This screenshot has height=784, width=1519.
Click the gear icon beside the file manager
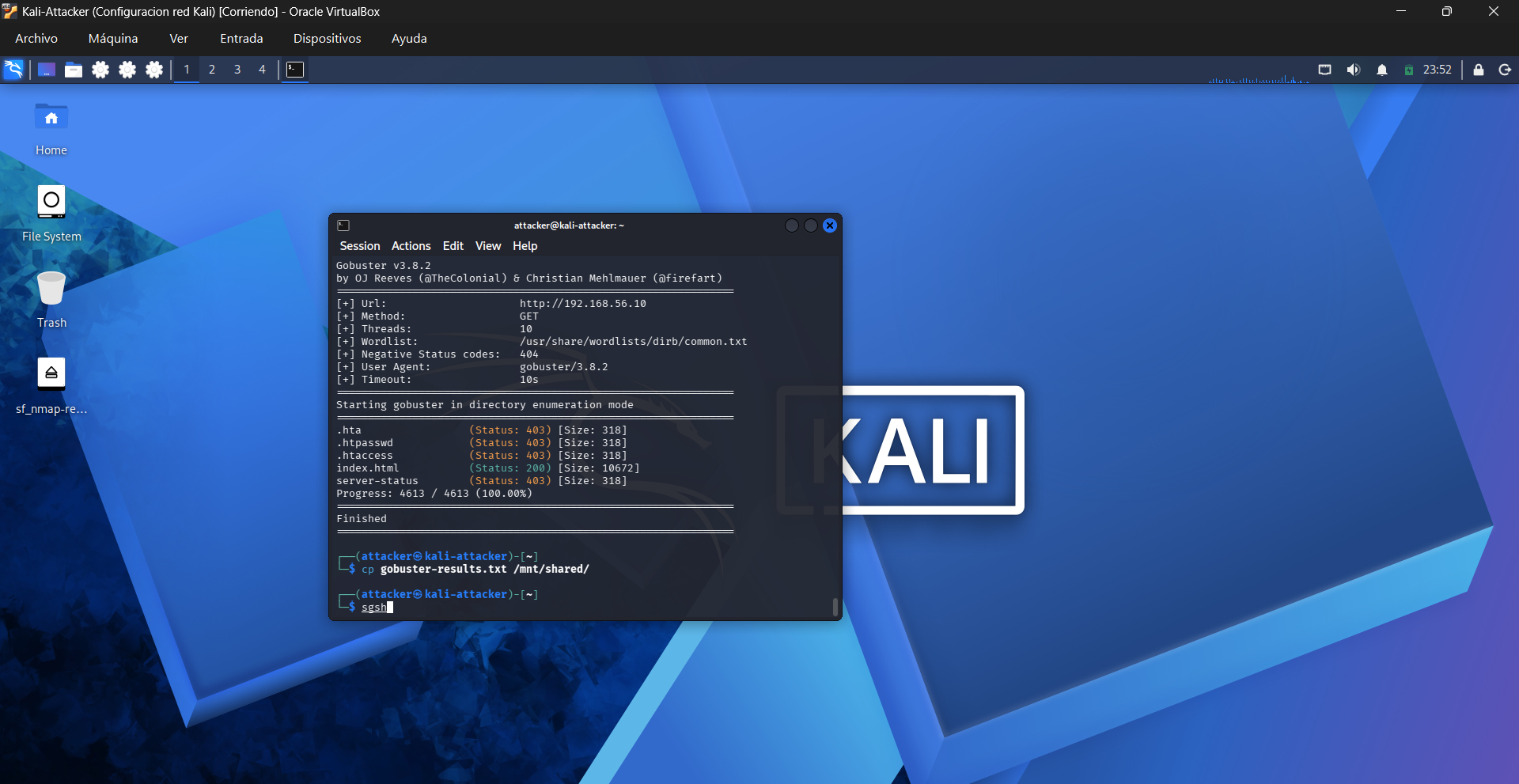tap(100, 70)
